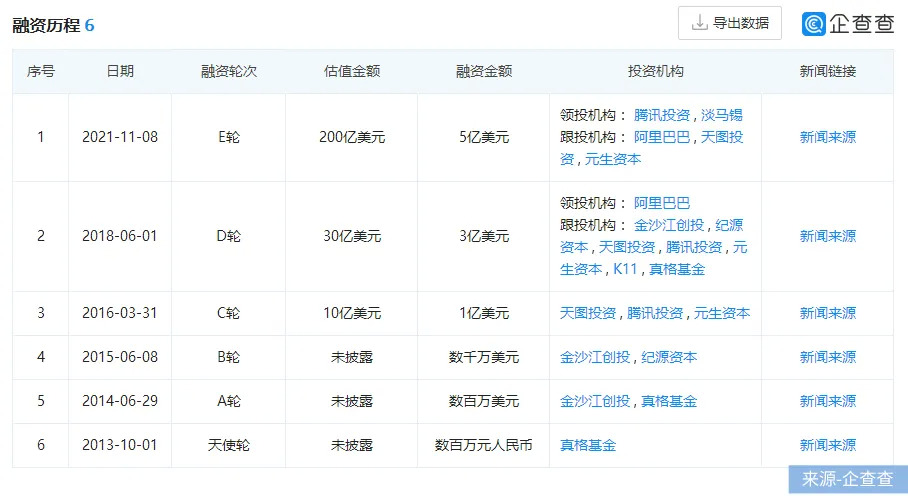Open 新闻来源 link for 2015-06-08 row
Screen dimensions: 908x502
coord(828,357)
